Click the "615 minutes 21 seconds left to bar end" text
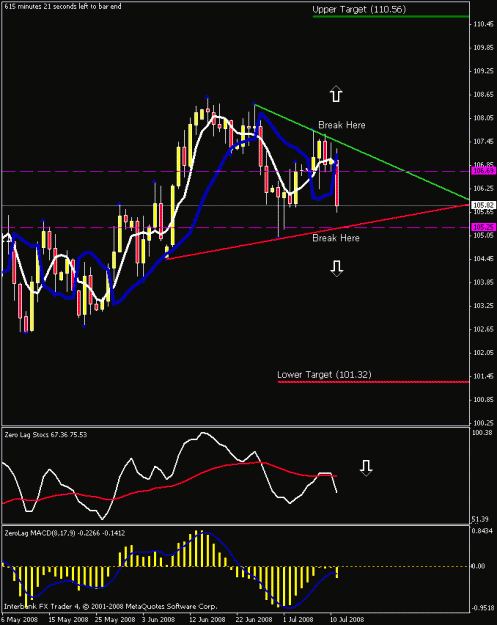This screenshot has height=625, width=497. tap(63, 6)
